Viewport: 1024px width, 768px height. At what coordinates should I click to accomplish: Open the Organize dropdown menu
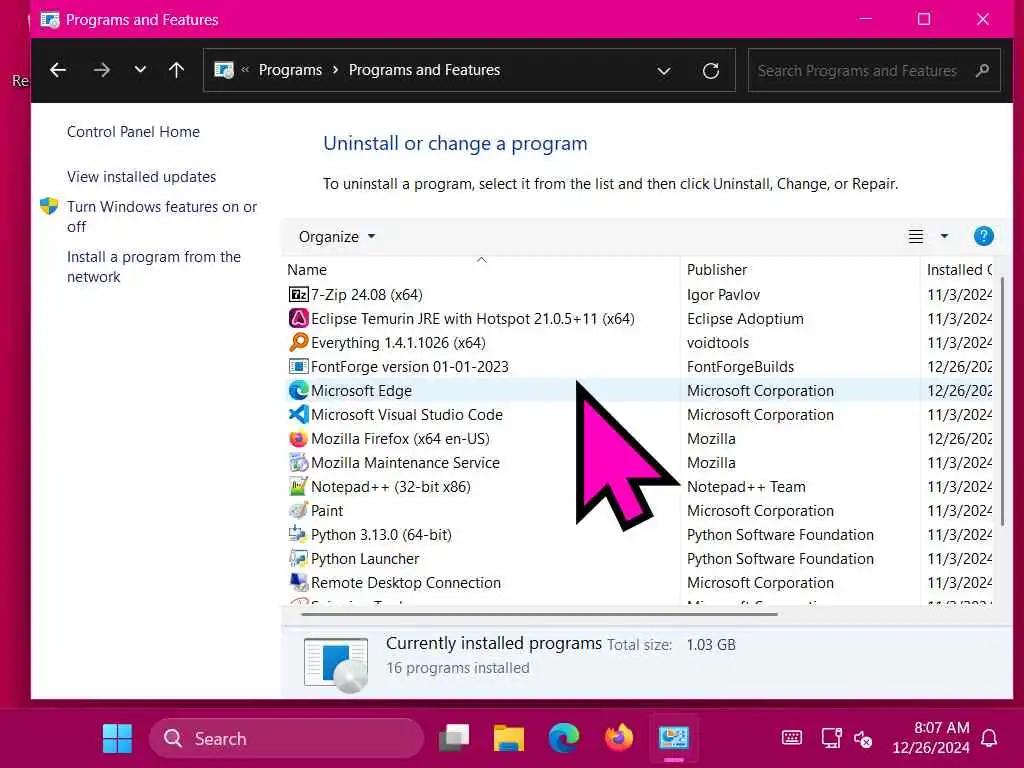[336, 236]
